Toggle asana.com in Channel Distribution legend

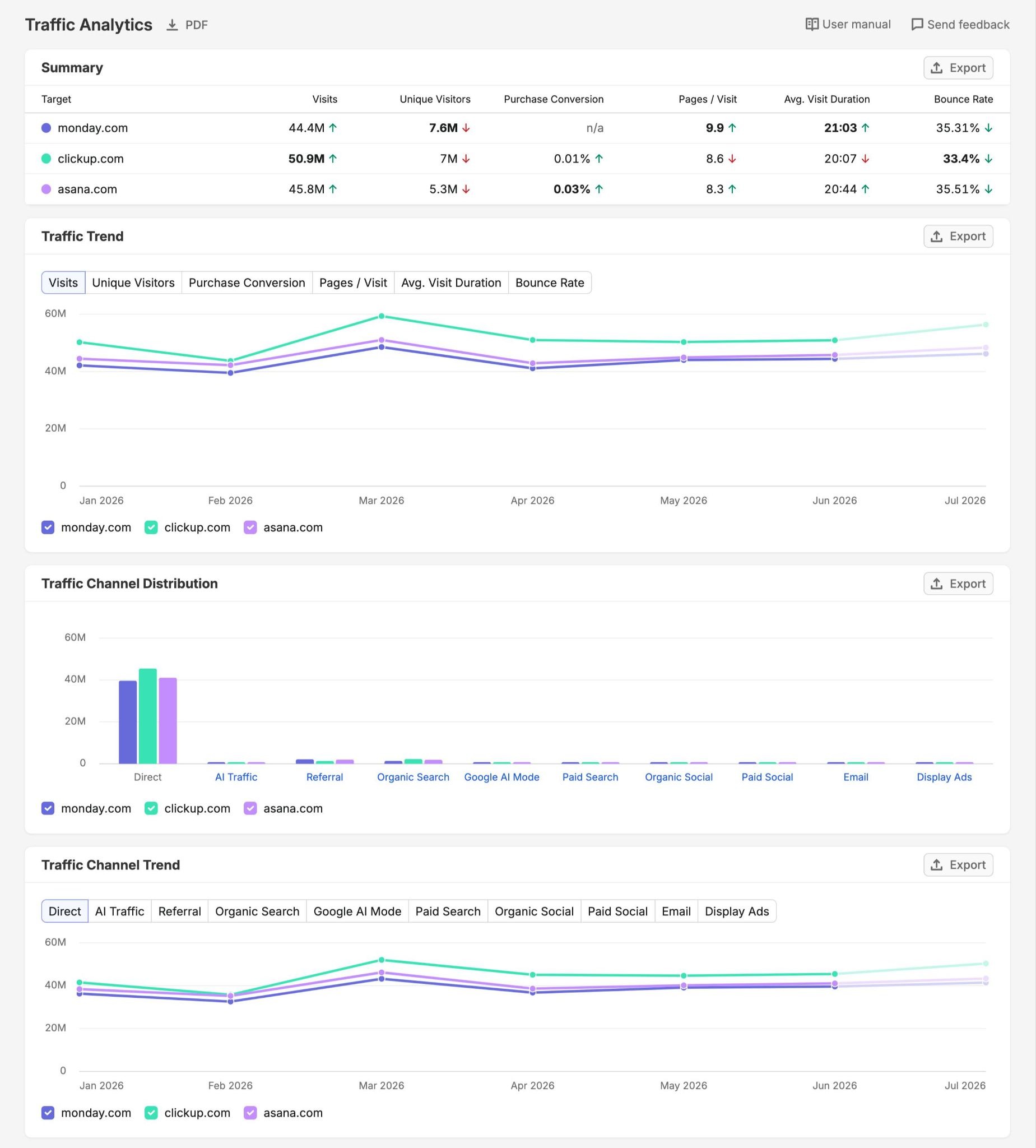click(250, 809)
